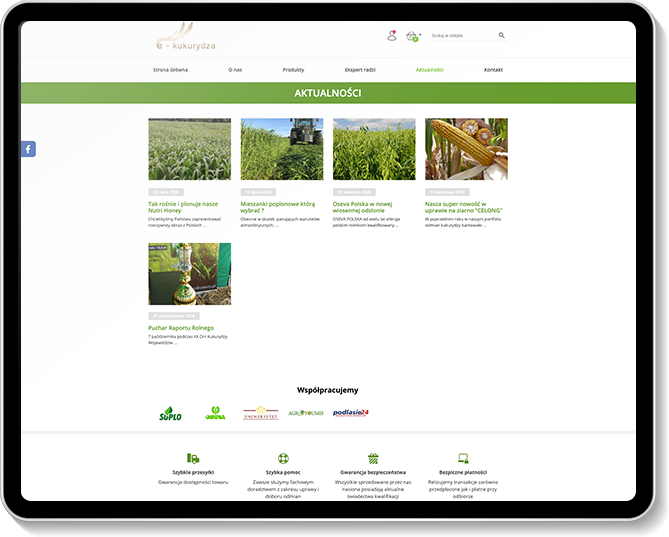Click the Facebook icon on the left edge
This screenshot has height=537, width=669.
pyautogui.click(x=28, y=148)
